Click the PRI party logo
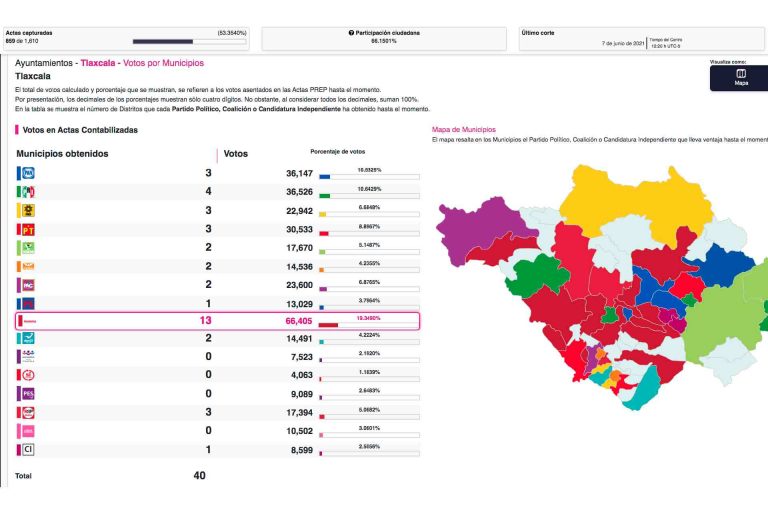This screenshot has height=512, width=768. tap(28, 192)
